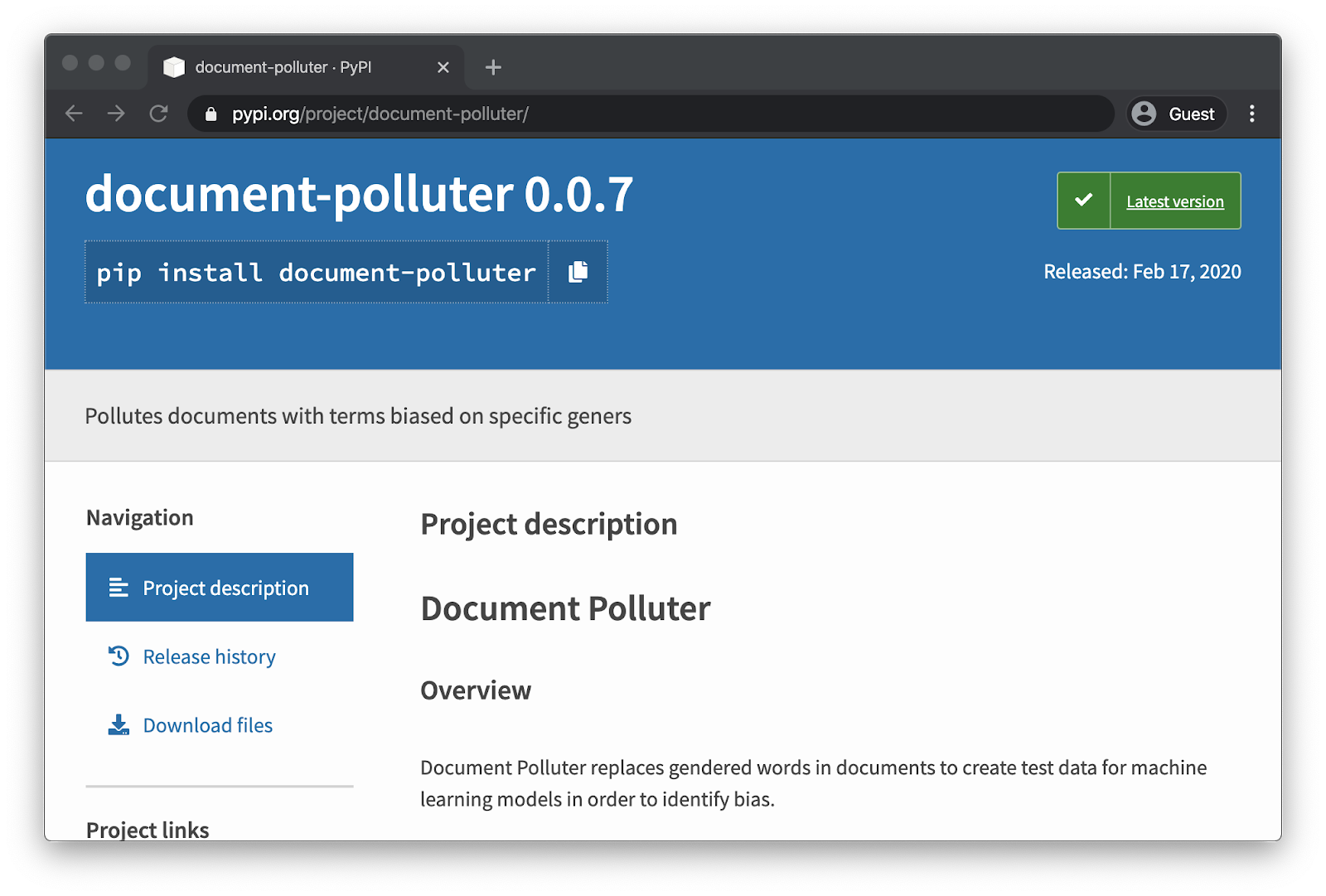This screenshot has height=896, width=1326.
Task: Click the padlock icon in address bar
Action: (210, 114)
